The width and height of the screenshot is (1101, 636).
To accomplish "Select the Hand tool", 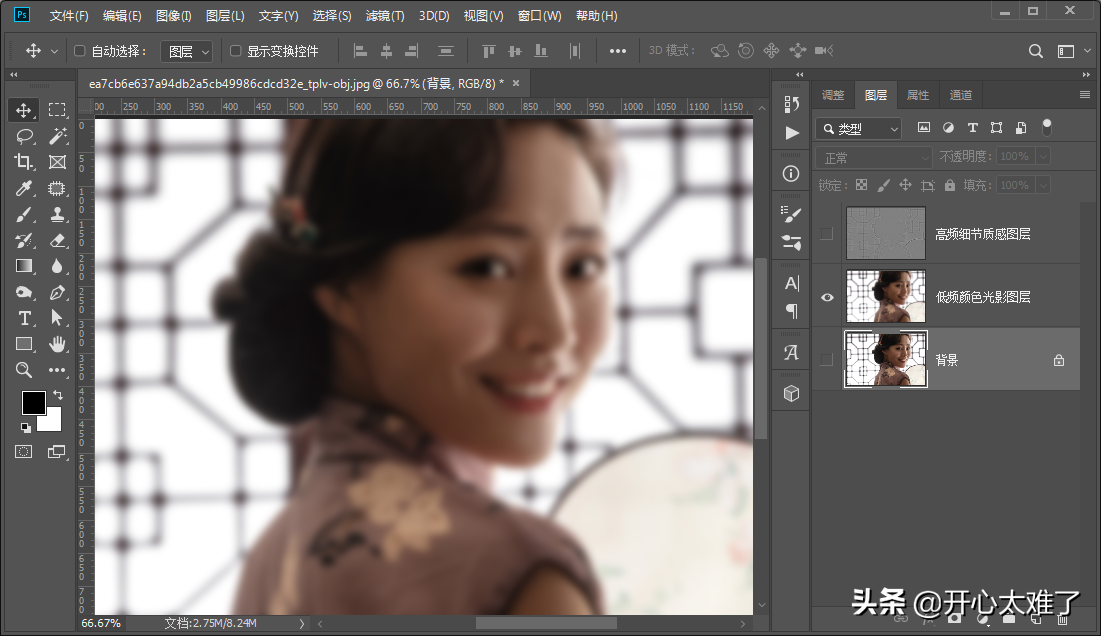I will 57,344.
